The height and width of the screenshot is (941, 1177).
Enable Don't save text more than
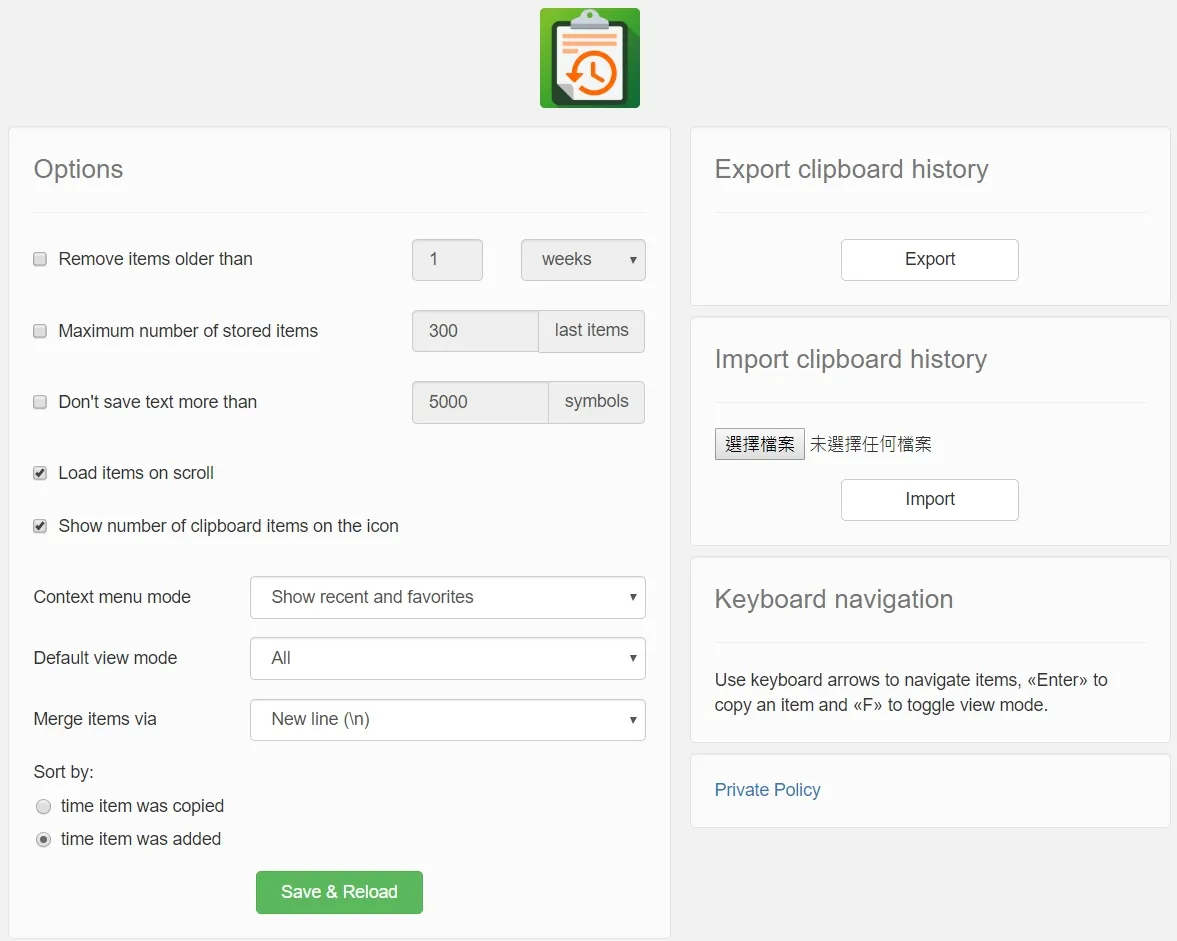tap(41, 402)
